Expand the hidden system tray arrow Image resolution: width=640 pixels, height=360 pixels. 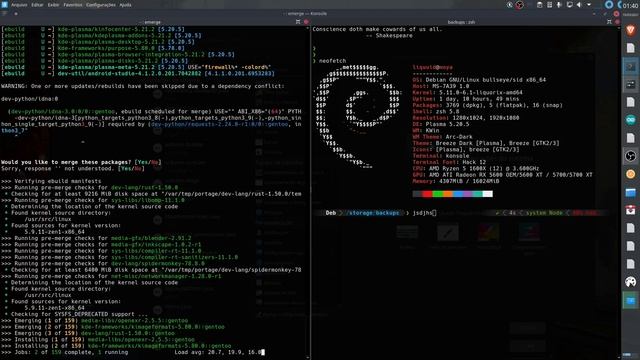589,5
